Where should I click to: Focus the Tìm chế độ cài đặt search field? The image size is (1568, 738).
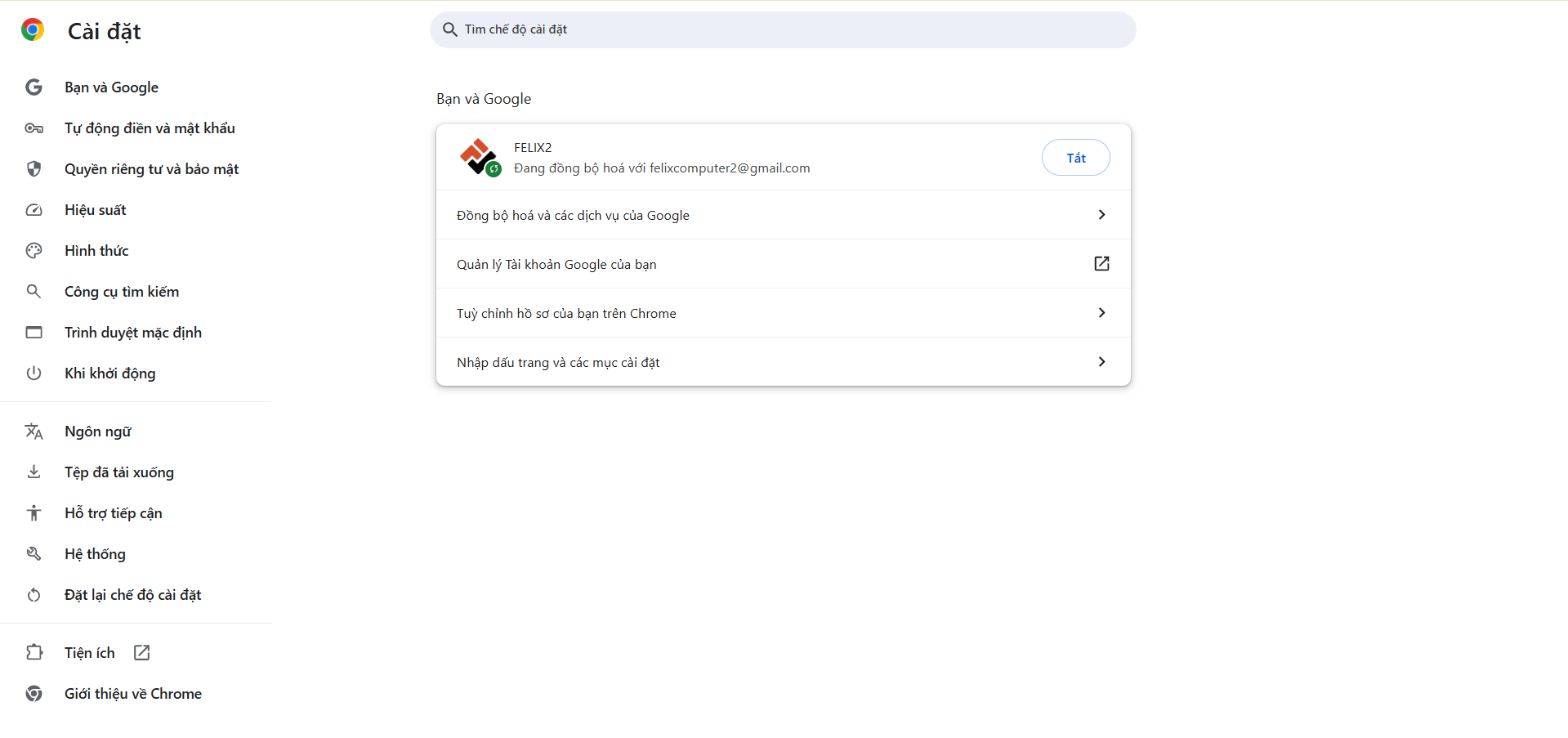pos(784,29)
